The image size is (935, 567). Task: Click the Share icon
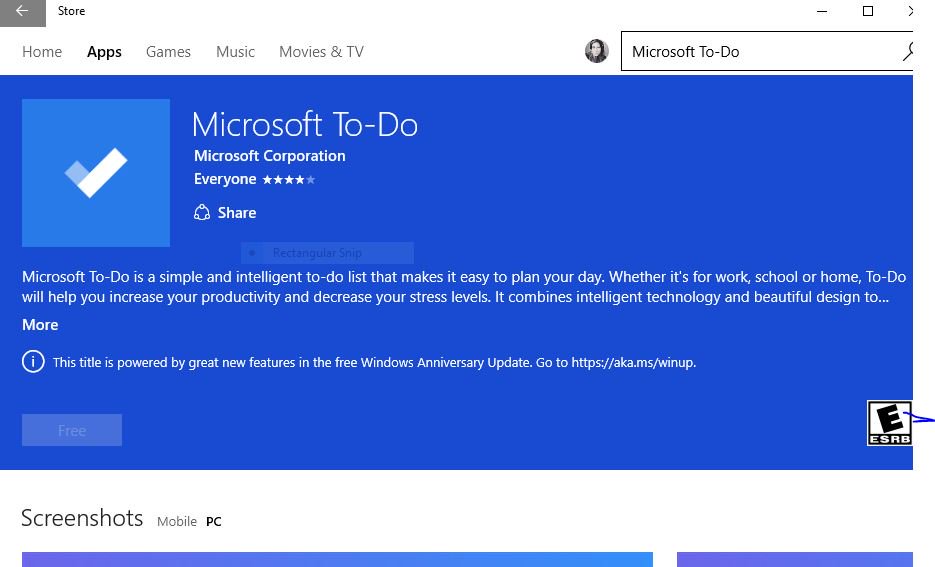[x=202, y=213]
